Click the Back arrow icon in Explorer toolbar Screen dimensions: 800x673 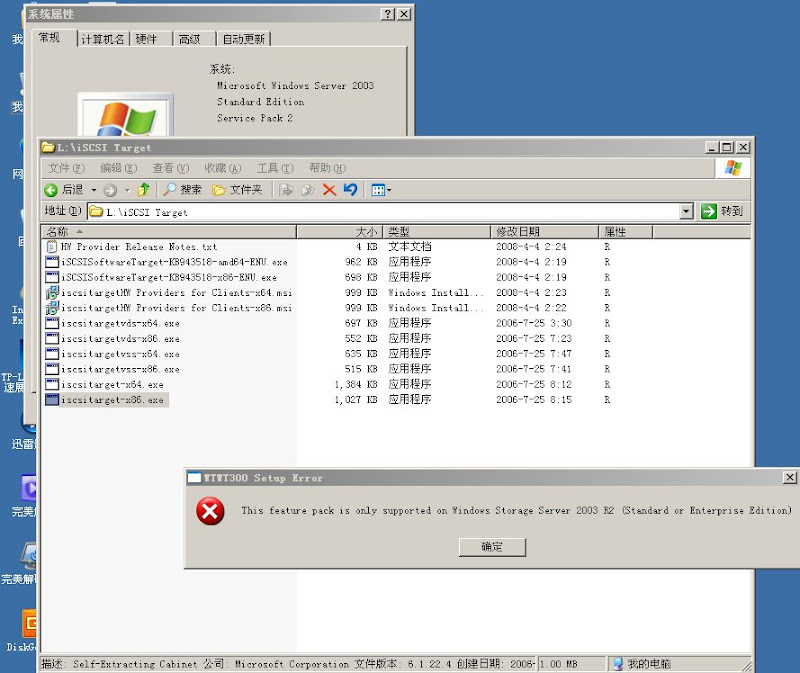pyautogui.click(x=51, y=190)
